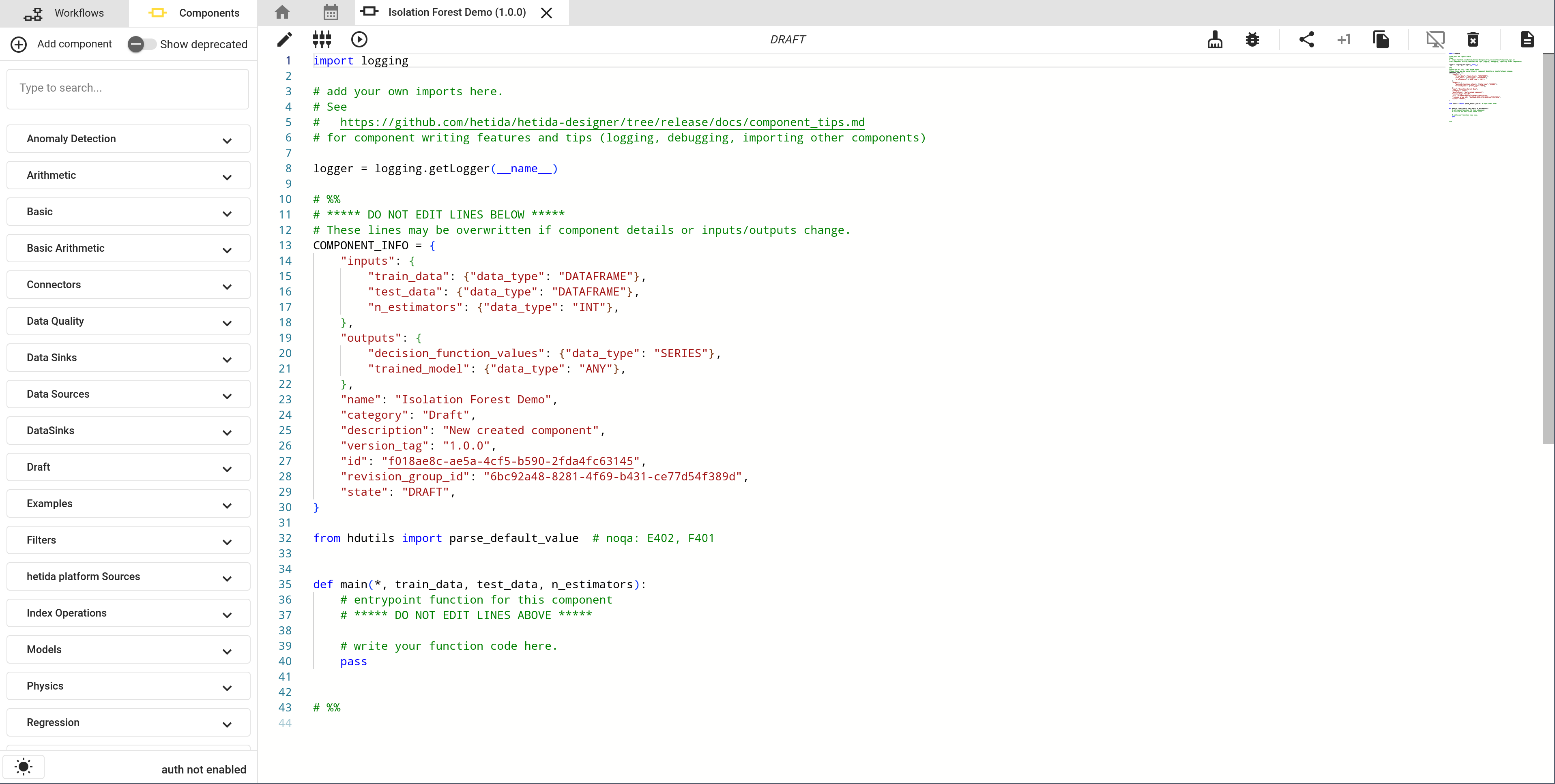Screen dimensions: 1555x784
Task: Toggle the Show deprecated switch
Action: (x=141, y=44)
